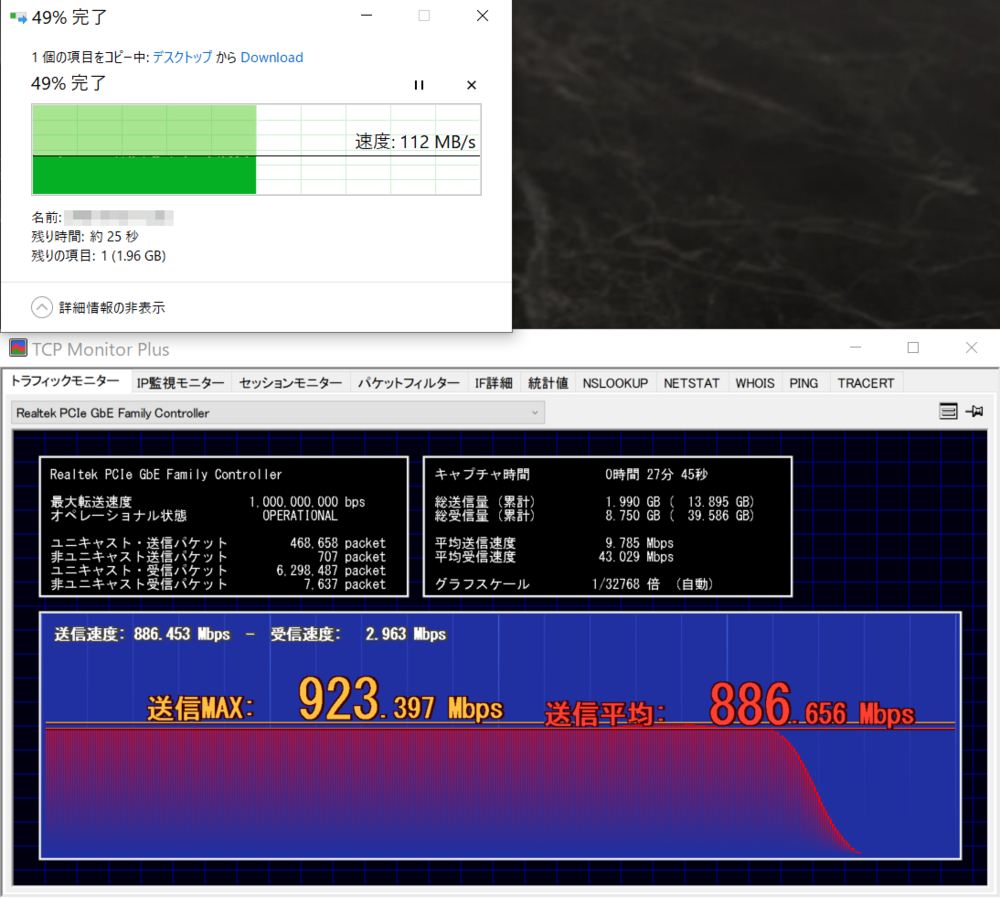Image resolution: width=1000 pixels, height=898 pixels.
Task: Open the パケットフィルター tab
Action: pyautogui.click(x=408, y=383)
